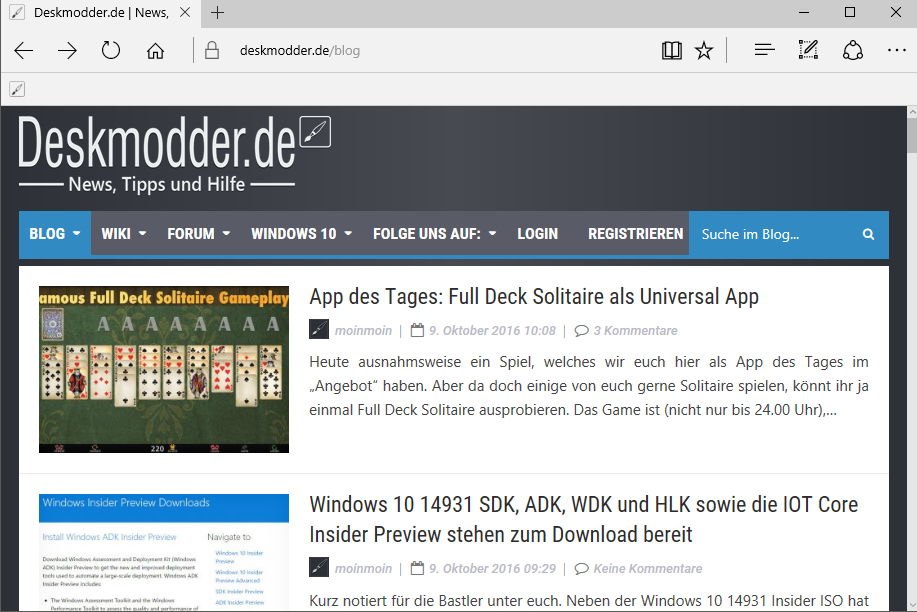The image size is (917, 612).
Task: Open author moinmoin on the Solitaire article
Action: pos(363,331)
